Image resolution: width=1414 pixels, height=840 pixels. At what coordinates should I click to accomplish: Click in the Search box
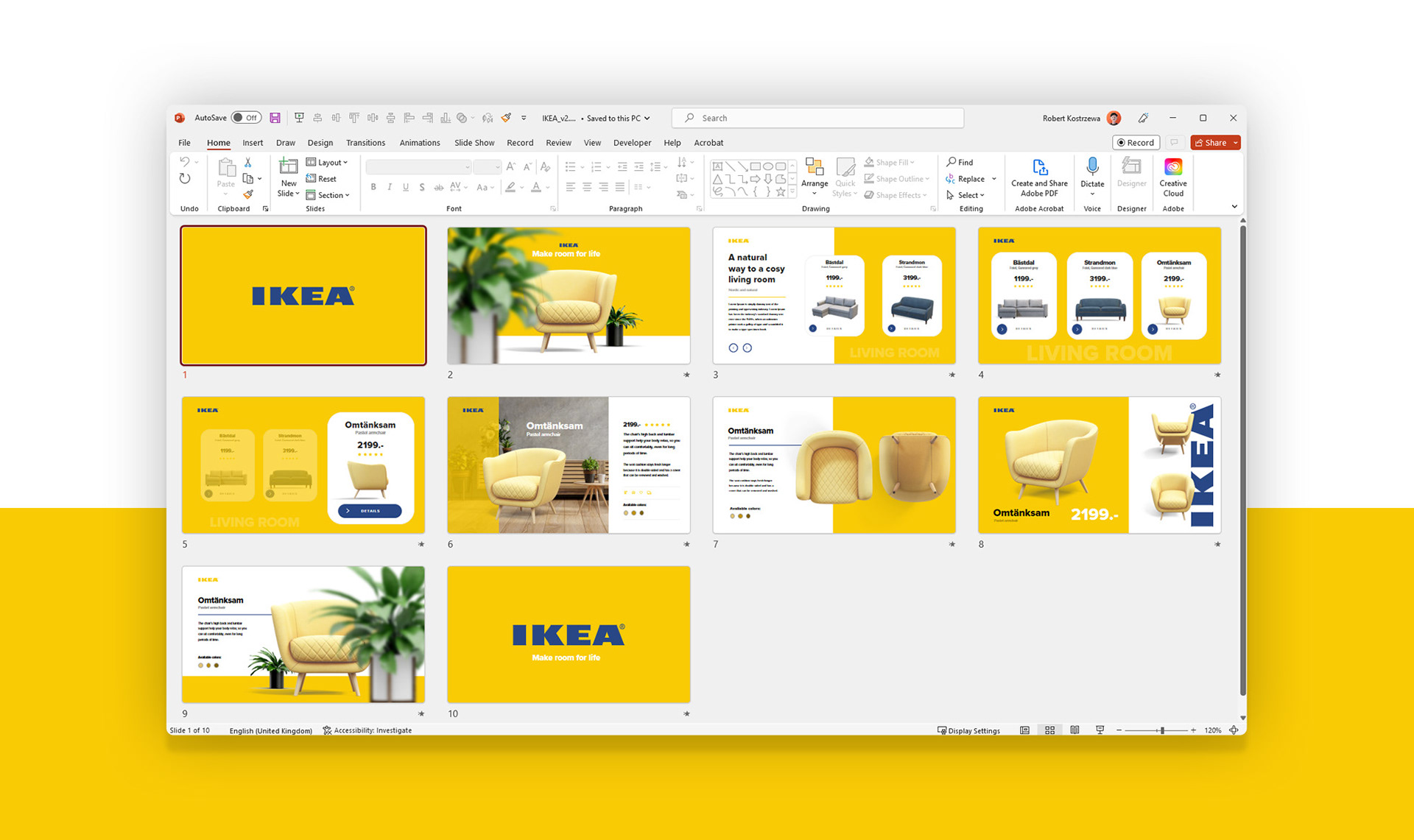(817, 118)
